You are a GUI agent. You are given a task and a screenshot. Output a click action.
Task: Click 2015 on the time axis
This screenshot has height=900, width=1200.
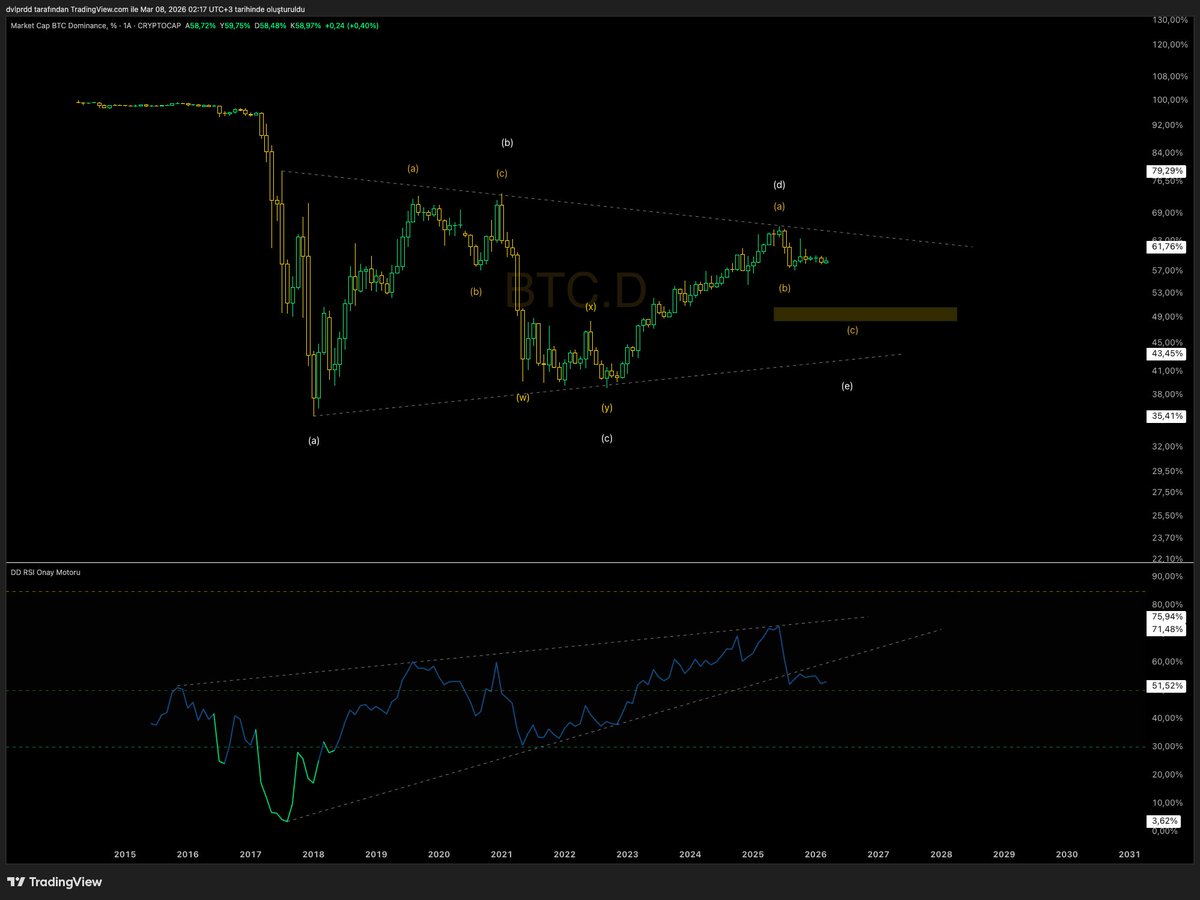tap(124, 855)
